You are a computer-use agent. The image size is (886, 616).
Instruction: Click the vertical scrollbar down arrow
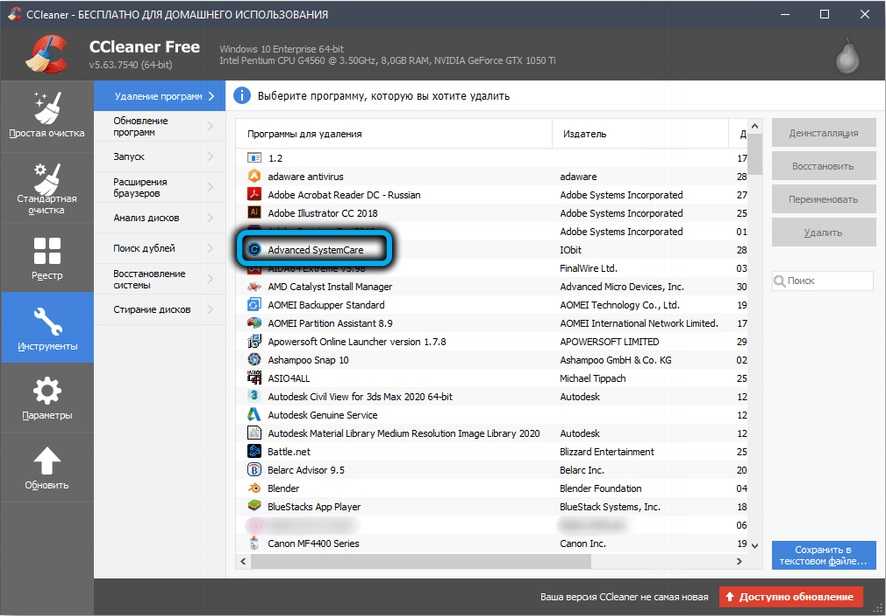point(754,545)
